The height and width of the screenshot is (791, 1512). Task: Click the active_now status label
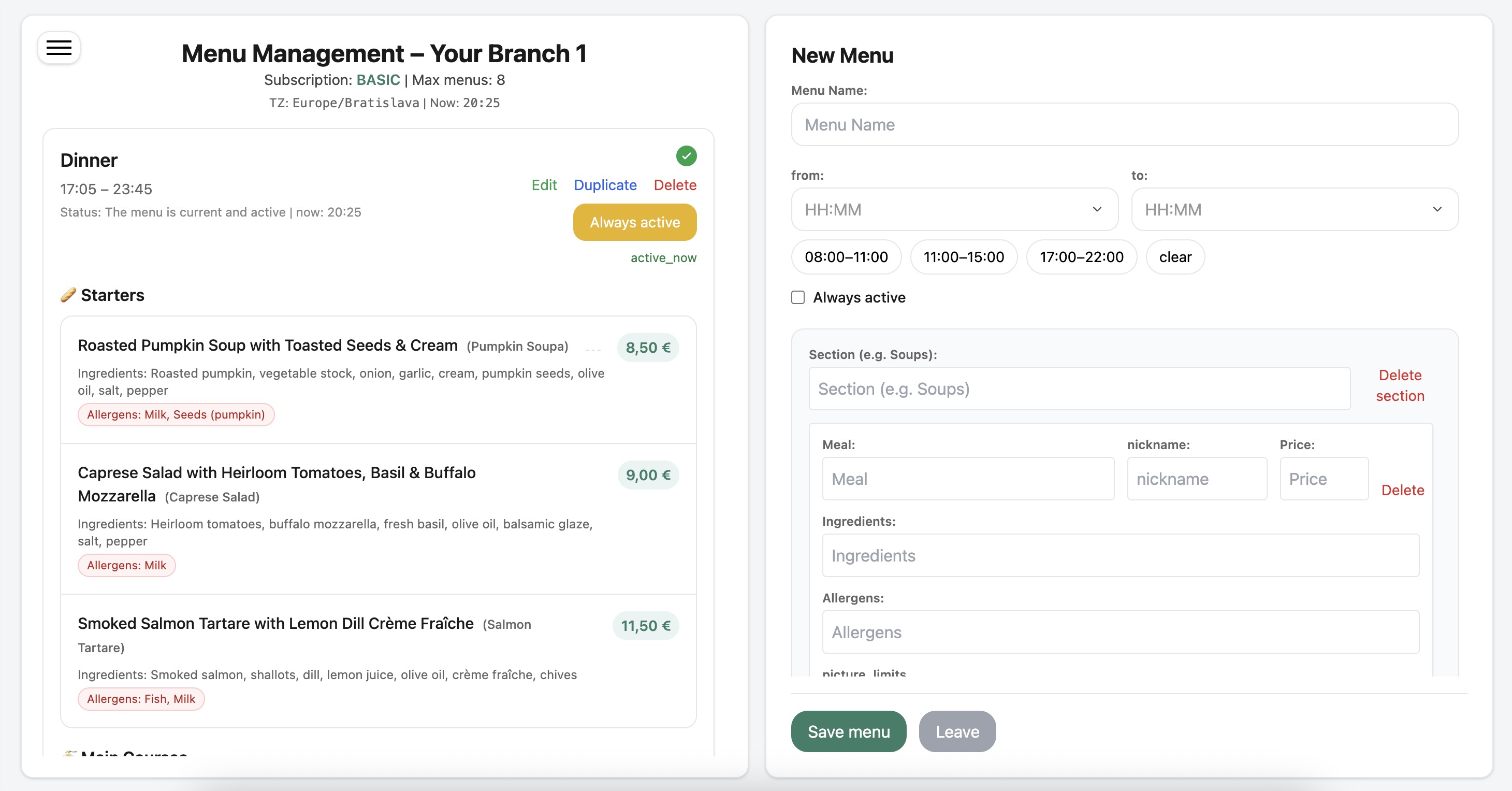click(663, 257)
